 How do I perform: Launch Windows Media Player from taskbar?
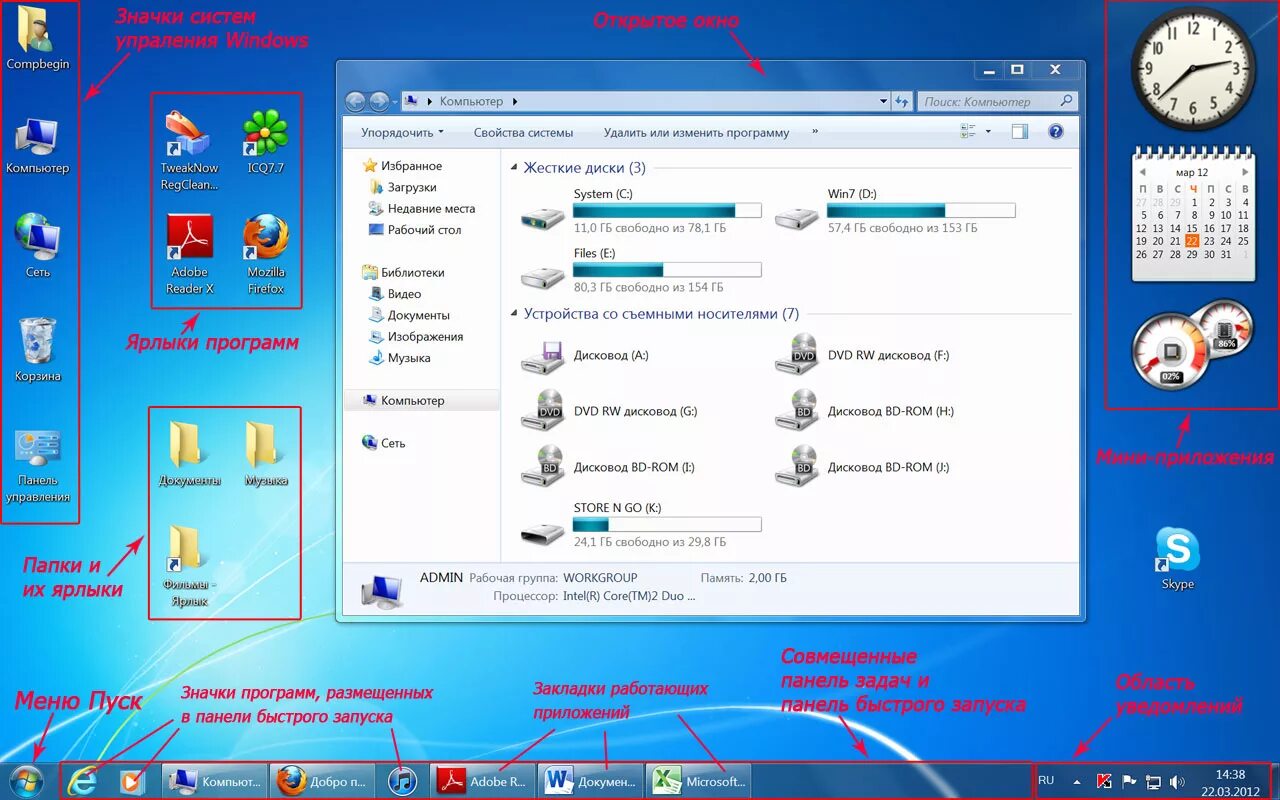tap(132, 781)
